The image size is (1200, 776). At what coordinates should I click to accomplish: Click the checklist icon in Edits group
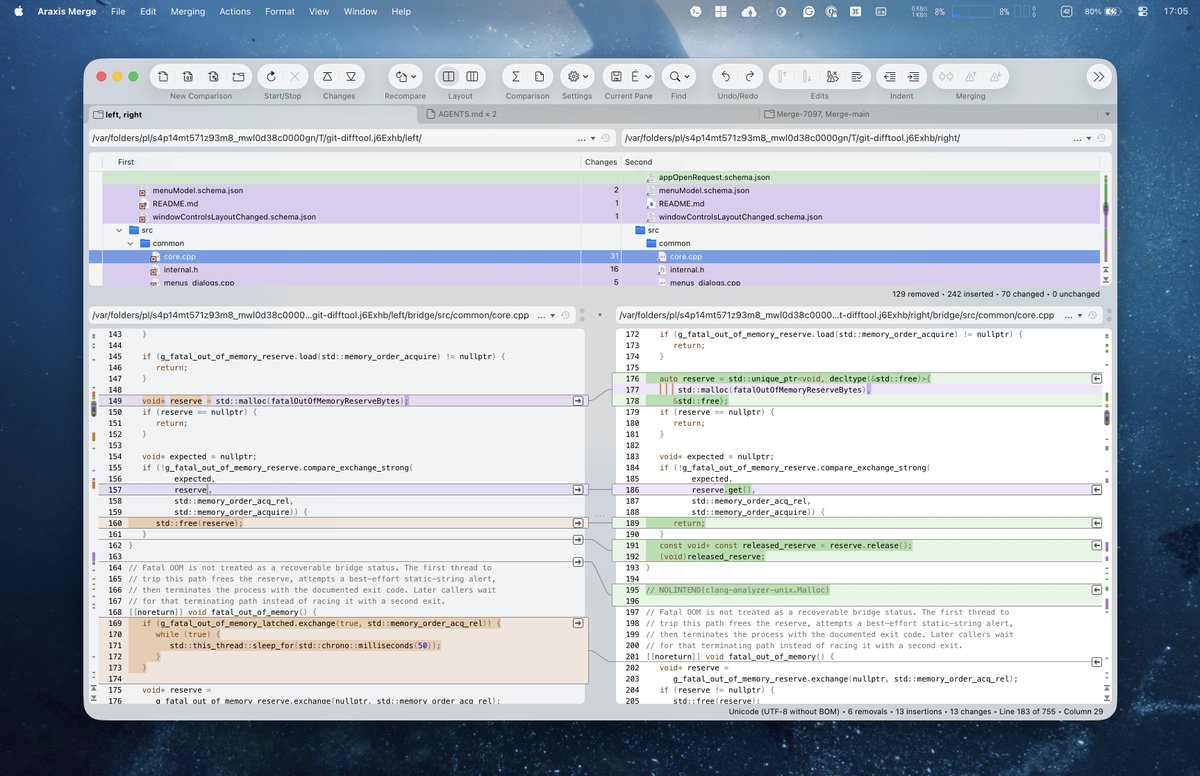coord(857,76)
